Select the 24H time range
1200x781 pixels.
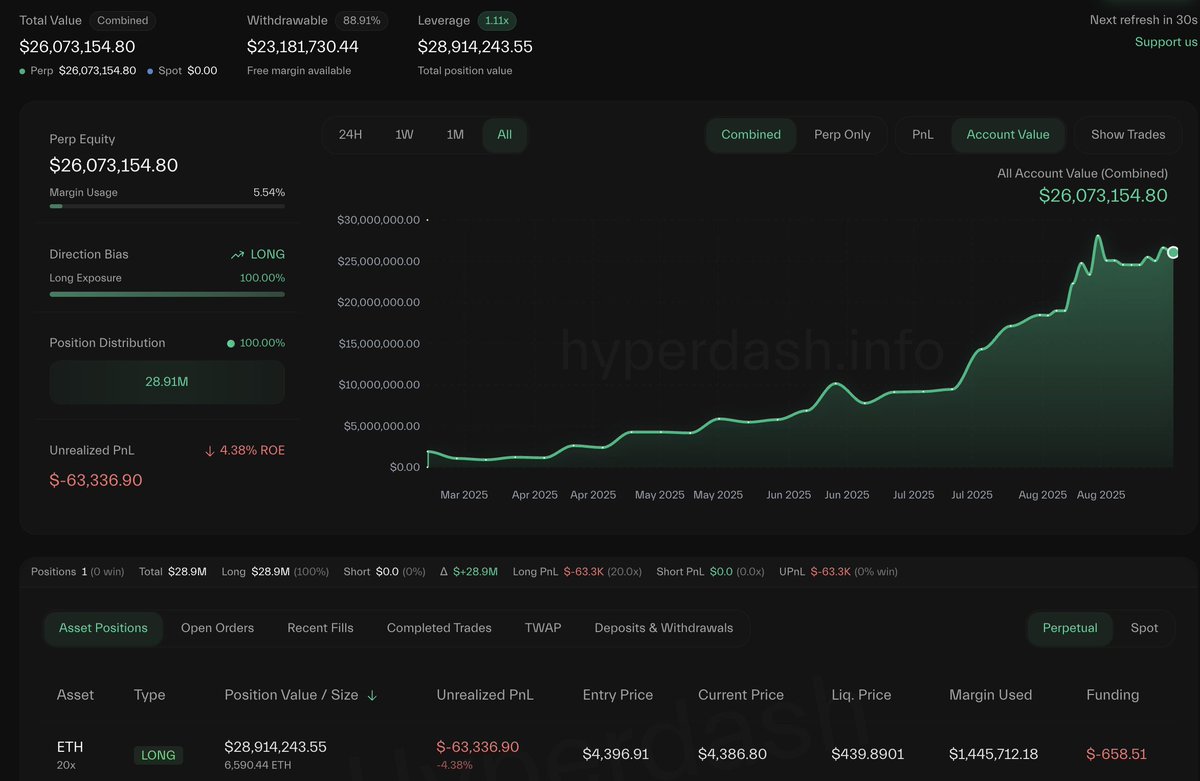click(351, 135)
